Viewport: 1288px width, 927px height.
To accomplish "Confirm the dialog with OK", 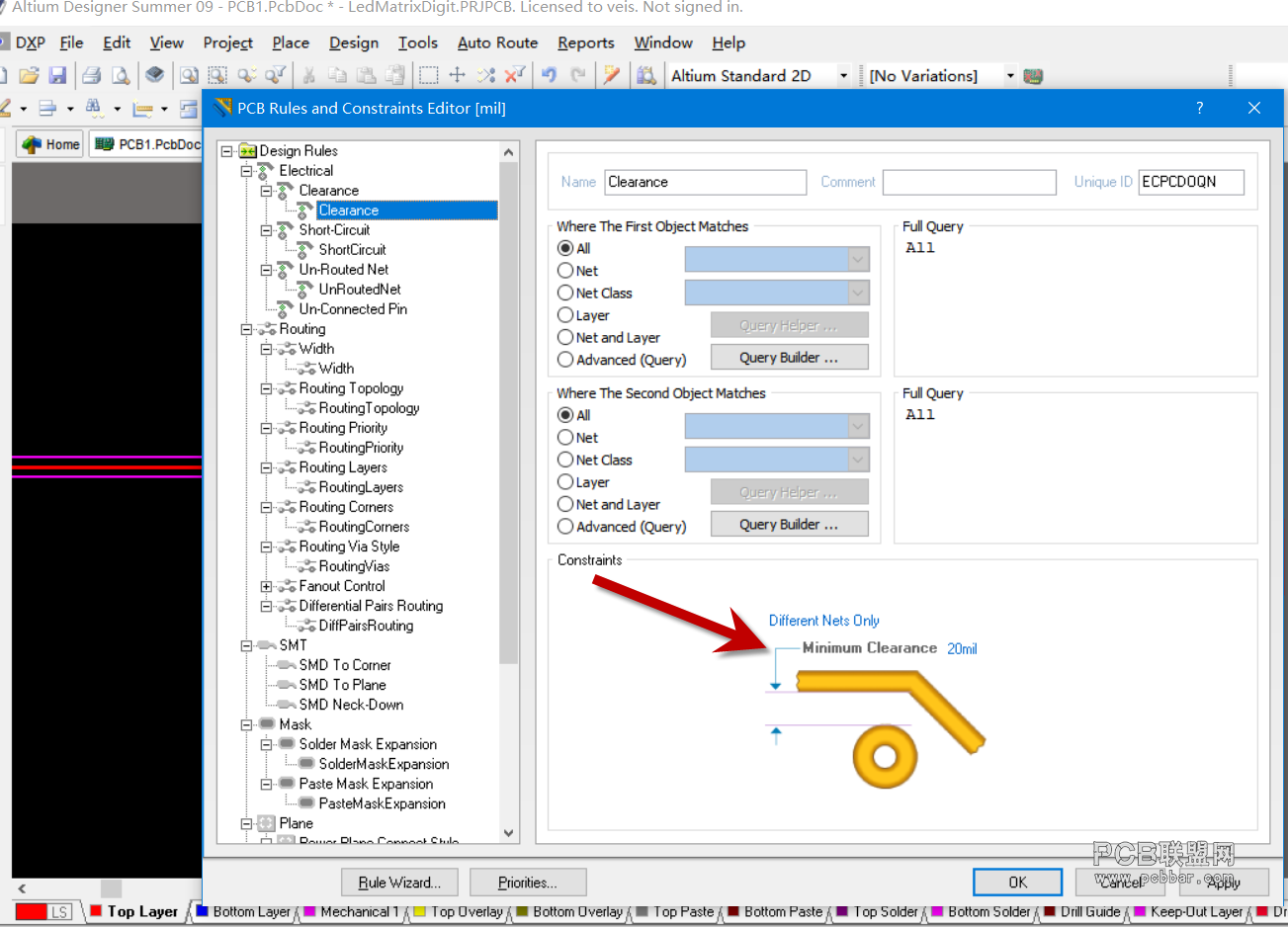I will point(1017,883).
